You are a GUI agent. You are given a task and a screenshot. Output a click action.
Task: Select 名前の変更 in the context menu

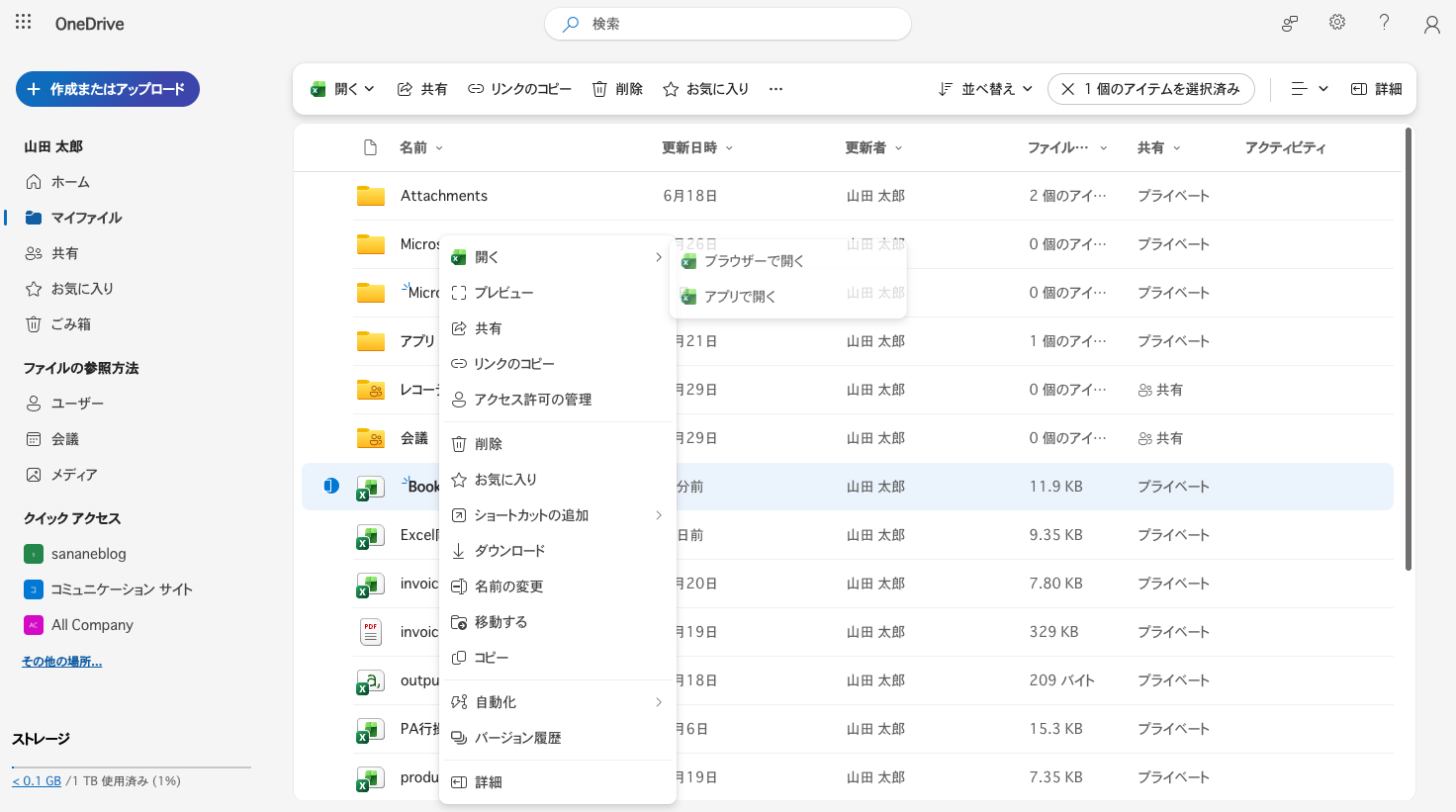pos(557,586)
